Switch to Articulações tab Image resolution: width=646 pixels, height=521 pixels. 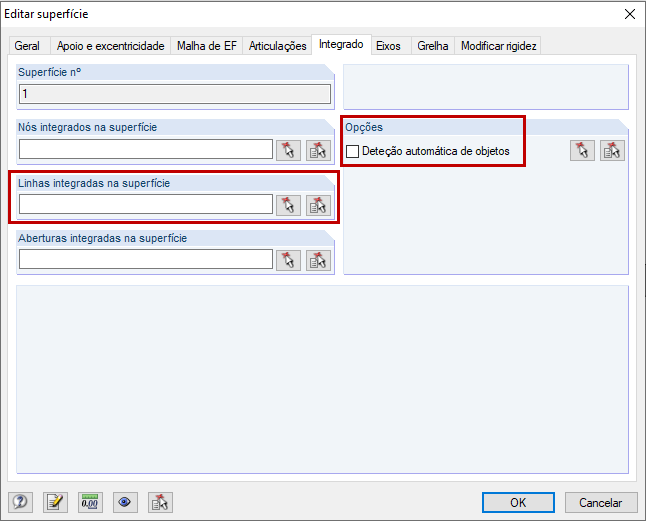(x=277, y=46)
